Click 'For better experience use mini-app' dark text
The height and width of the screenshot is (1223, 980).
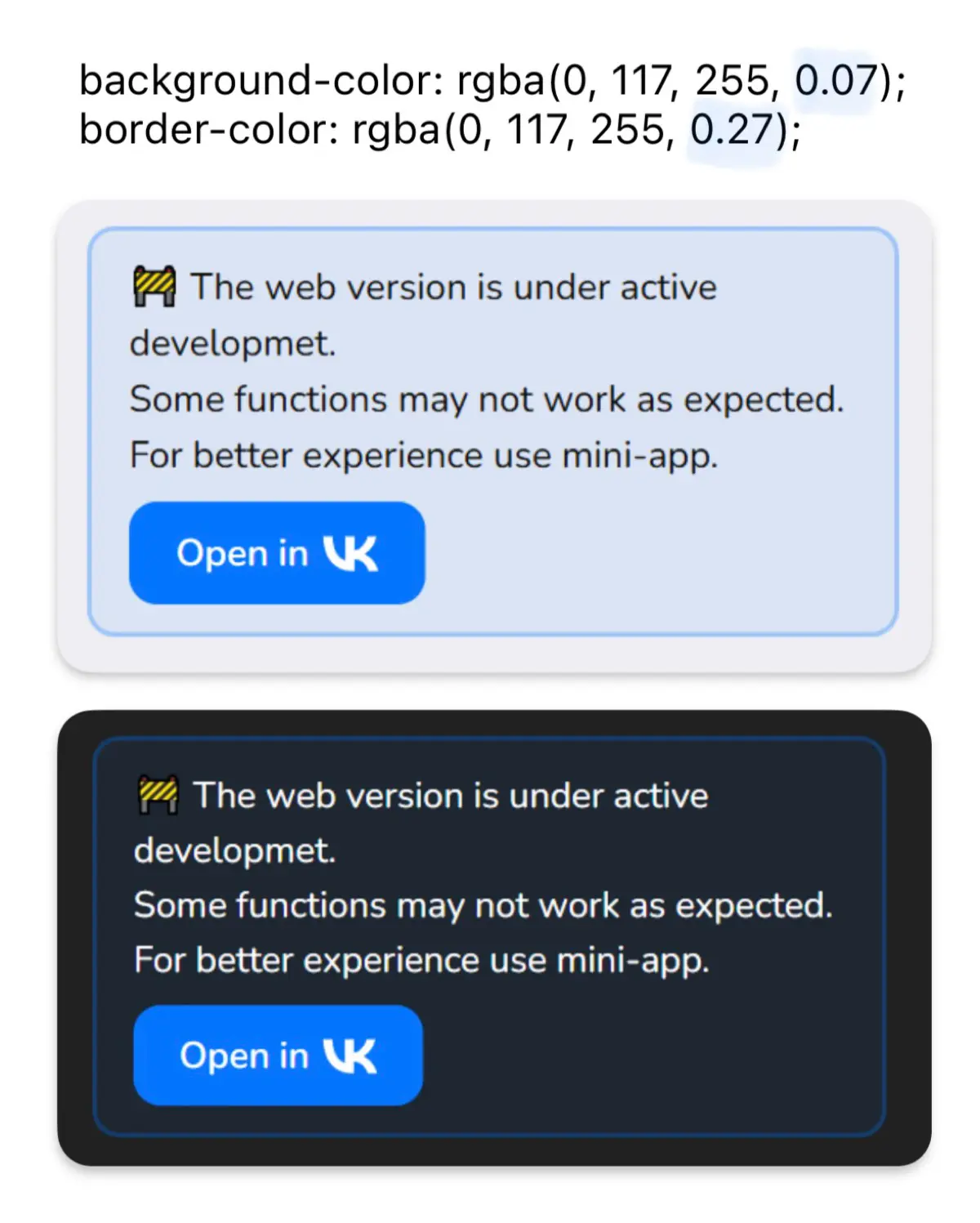click(421, 961)
